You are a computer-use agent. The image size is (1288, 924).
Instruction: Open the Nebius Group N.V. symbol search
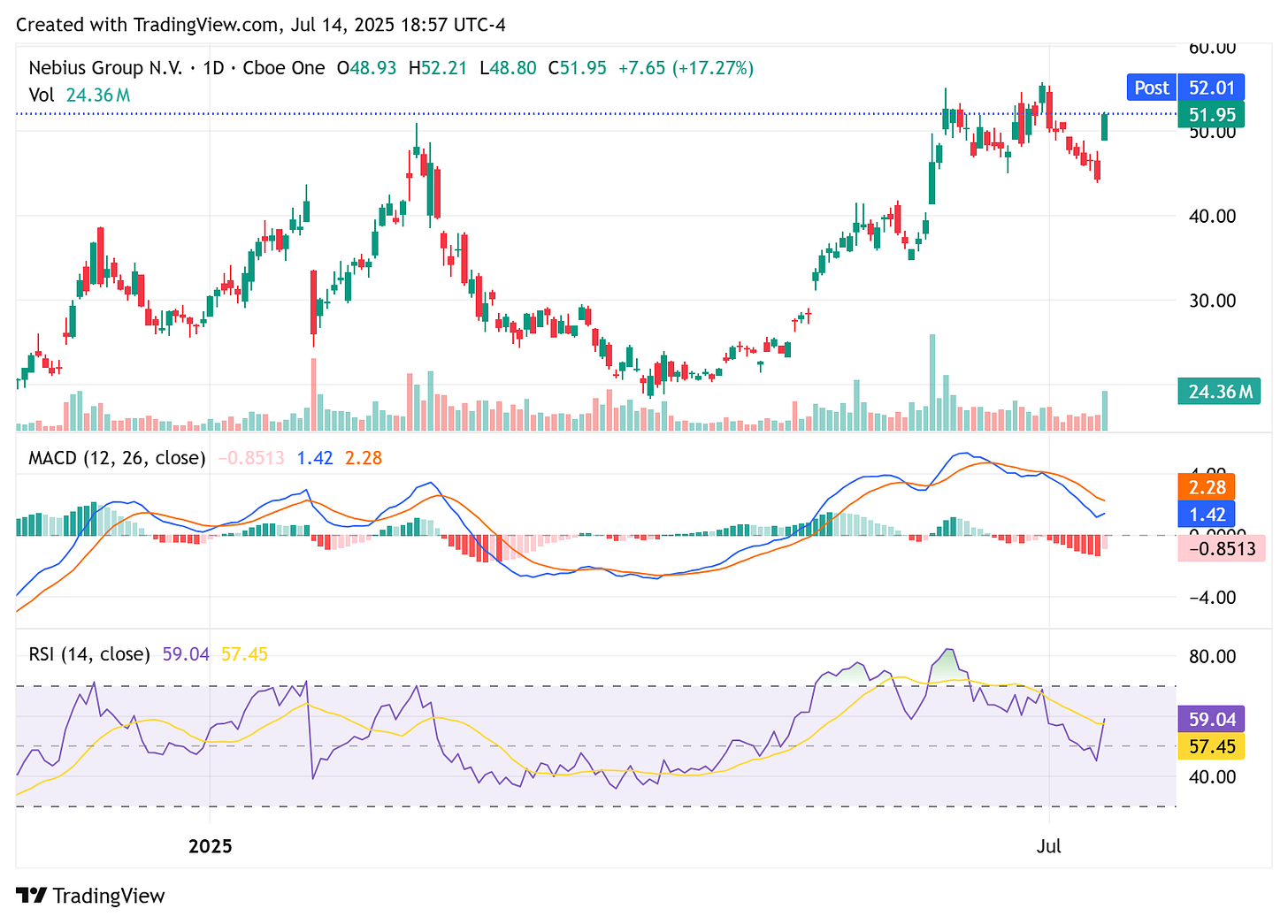106,67
